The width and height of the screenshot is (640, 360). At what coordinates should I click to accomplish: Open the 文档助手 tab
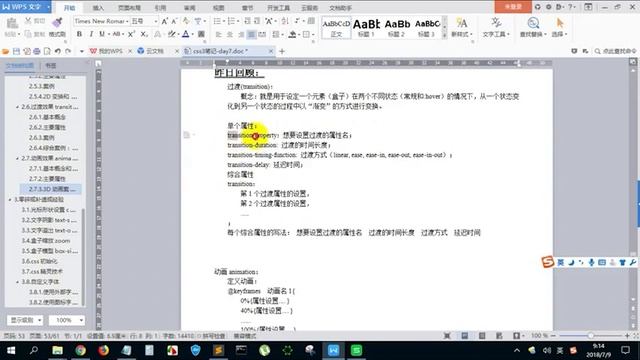coord(340,8)
